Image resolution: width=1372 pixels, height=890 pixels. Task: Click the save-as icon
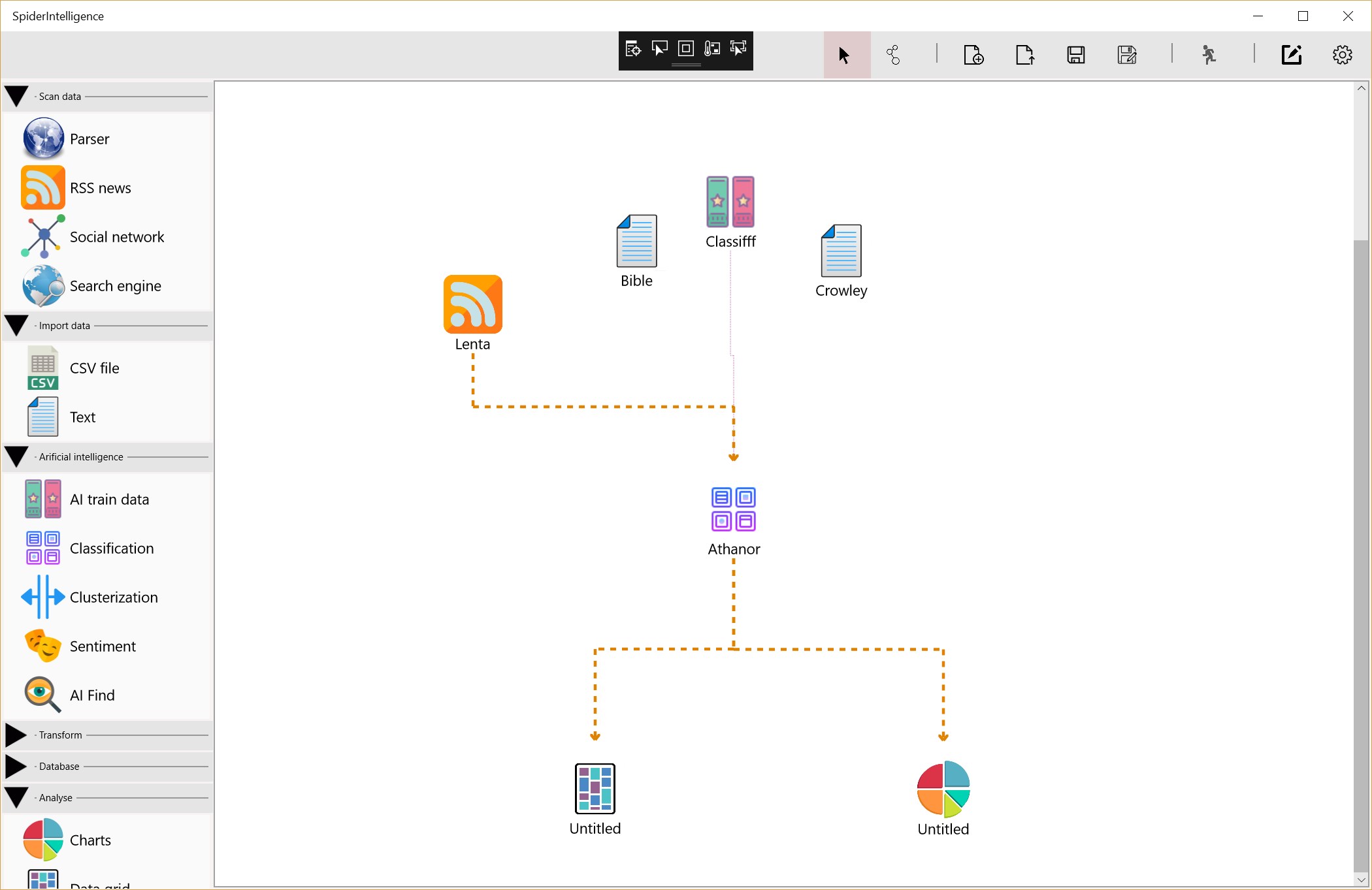coord(1127,56)
